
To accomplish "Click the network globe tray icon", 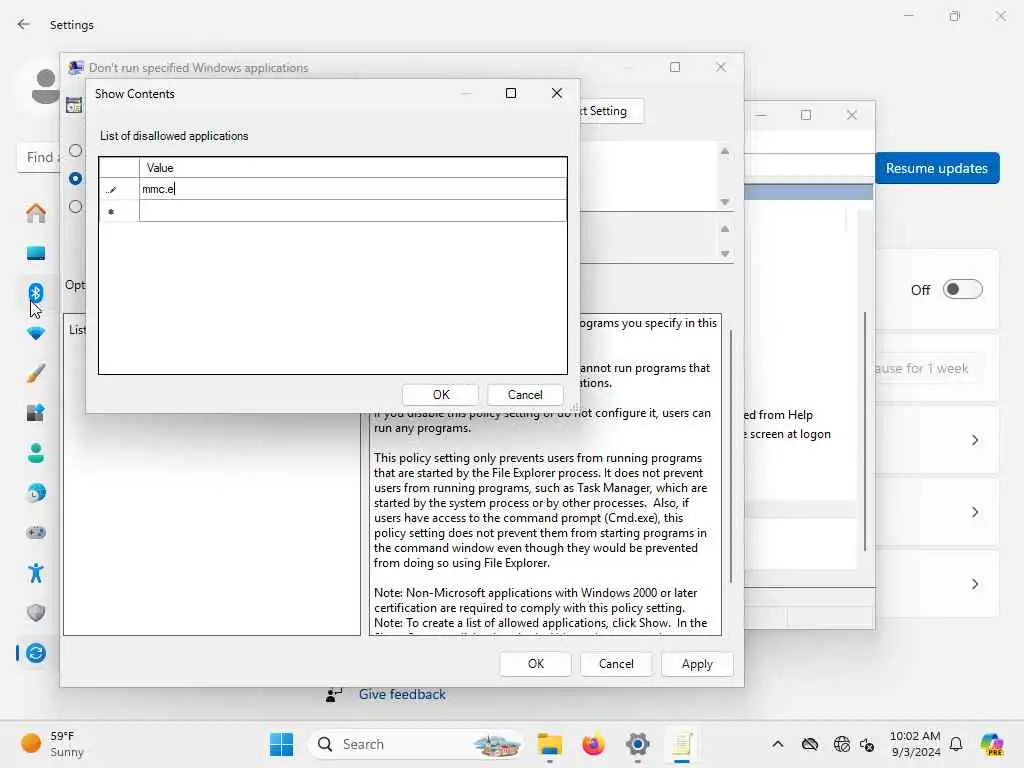I will click(x=842, y=744).
